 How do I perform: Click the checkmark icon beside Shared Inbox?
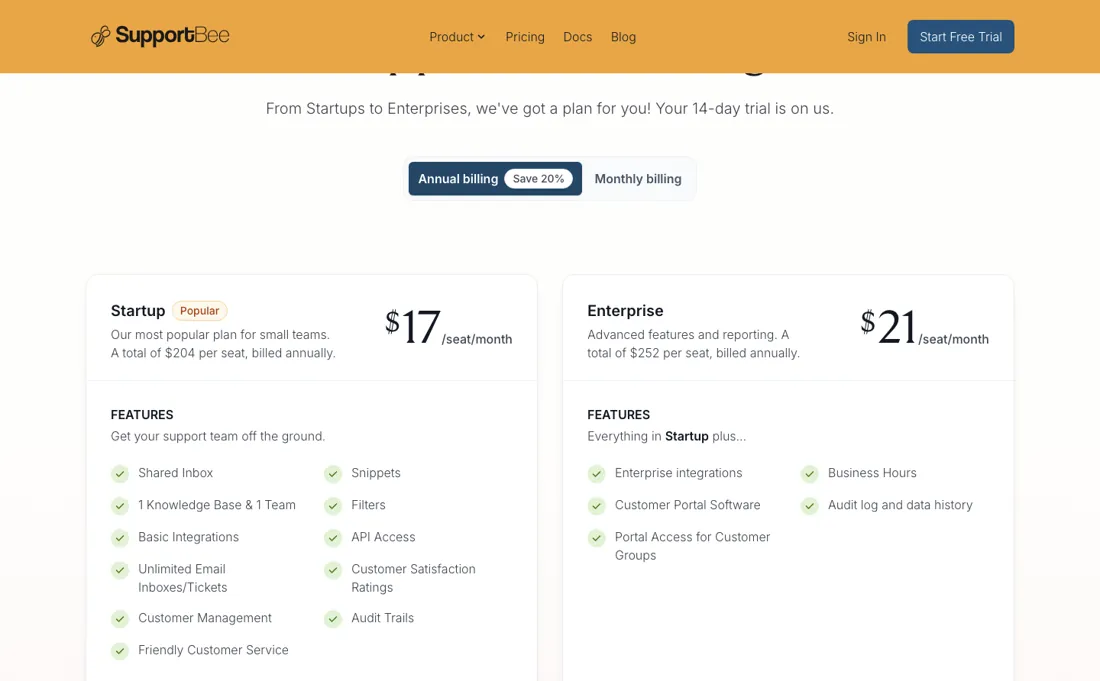tap(120, 473)
